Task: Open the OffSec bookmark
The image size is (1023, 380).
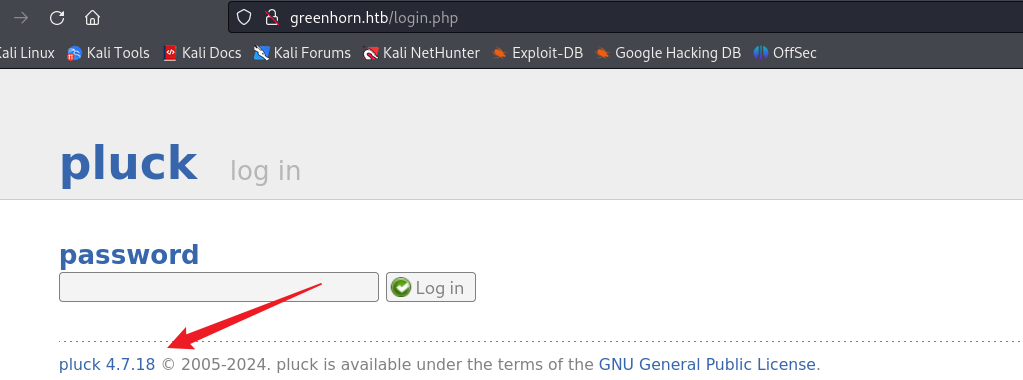Action: 785,53
